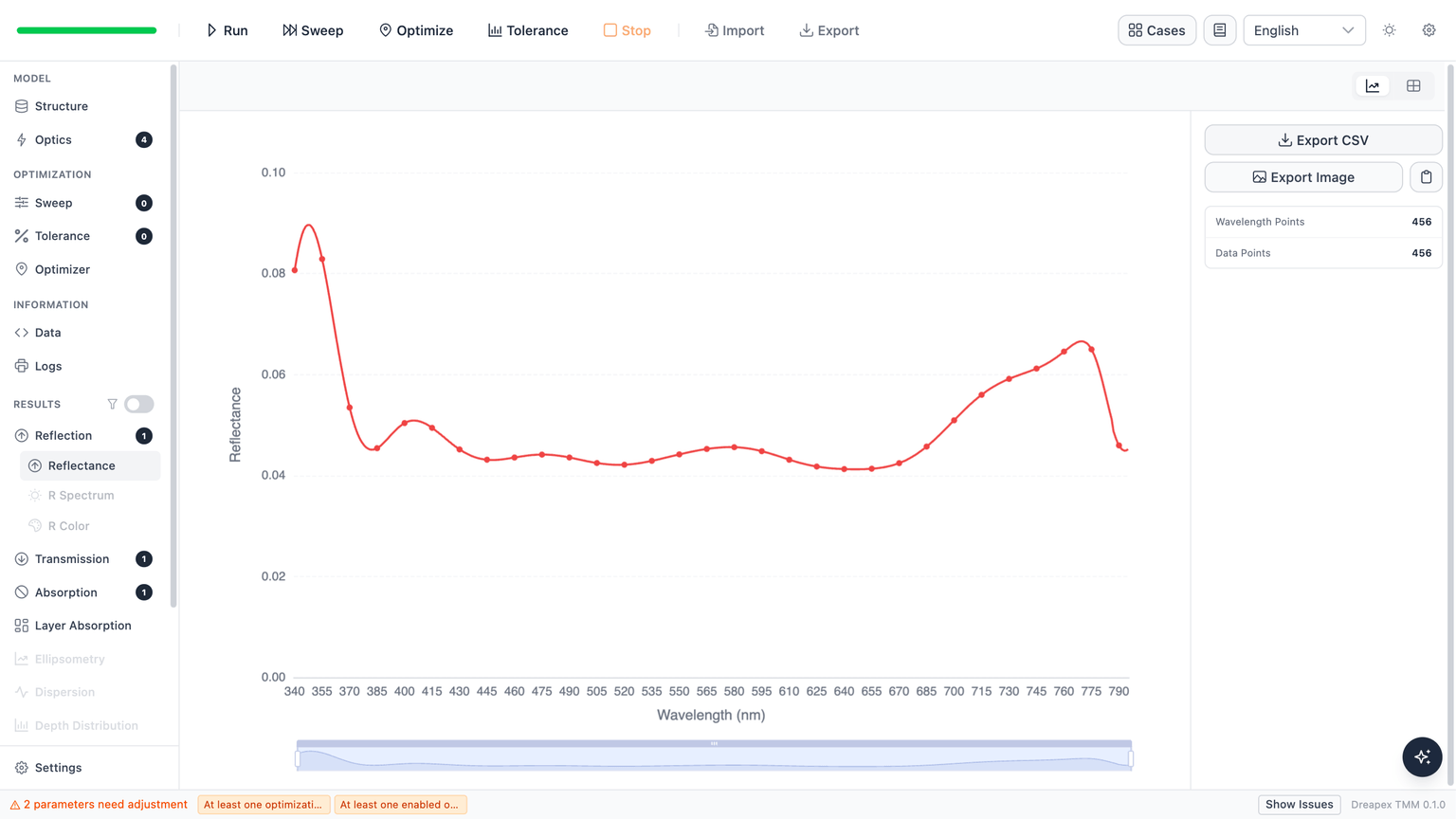This screenshot has width=1456, height=819.
Task: Click the 'At least one enabled o...' warning tag
Action: click(x=400, y=805)
